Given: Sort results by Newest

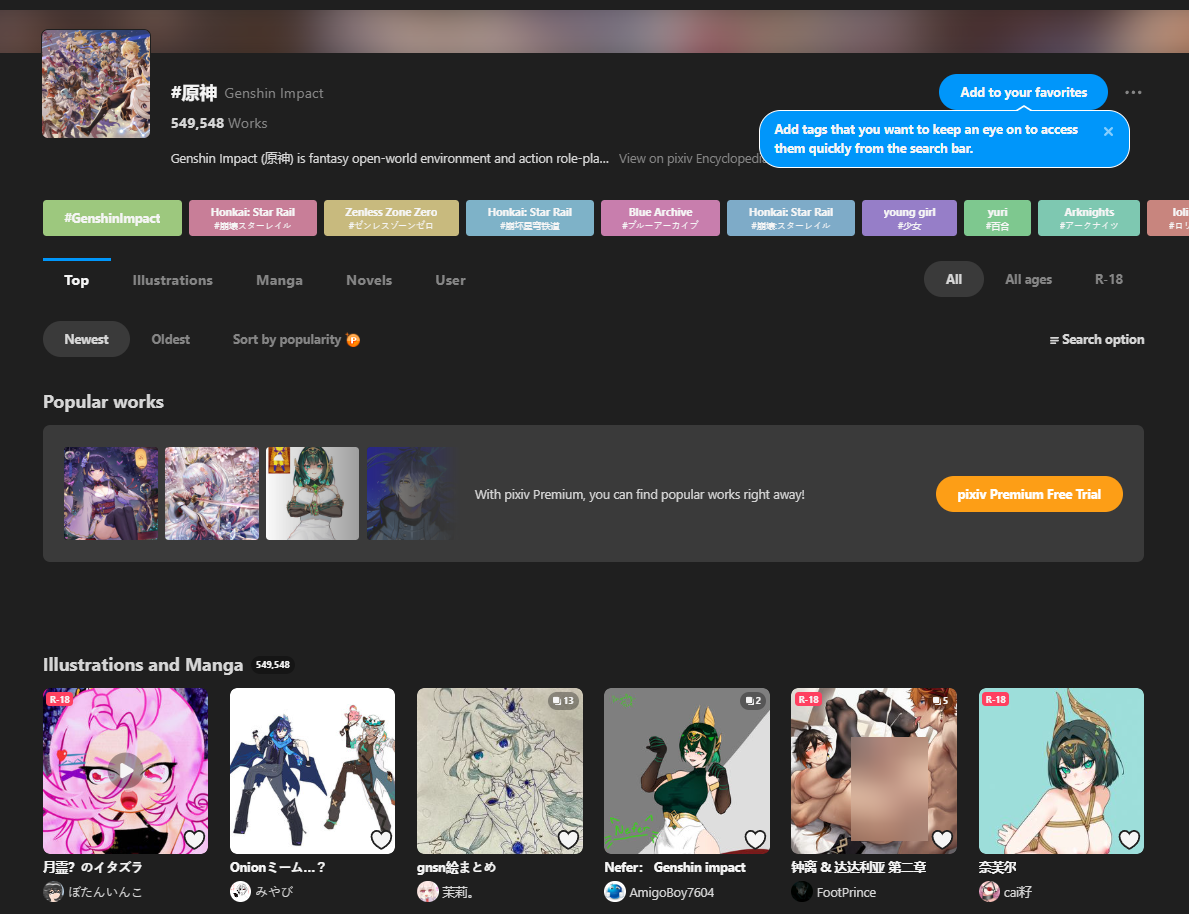Looking at the screenshot, I should [86, 339].
